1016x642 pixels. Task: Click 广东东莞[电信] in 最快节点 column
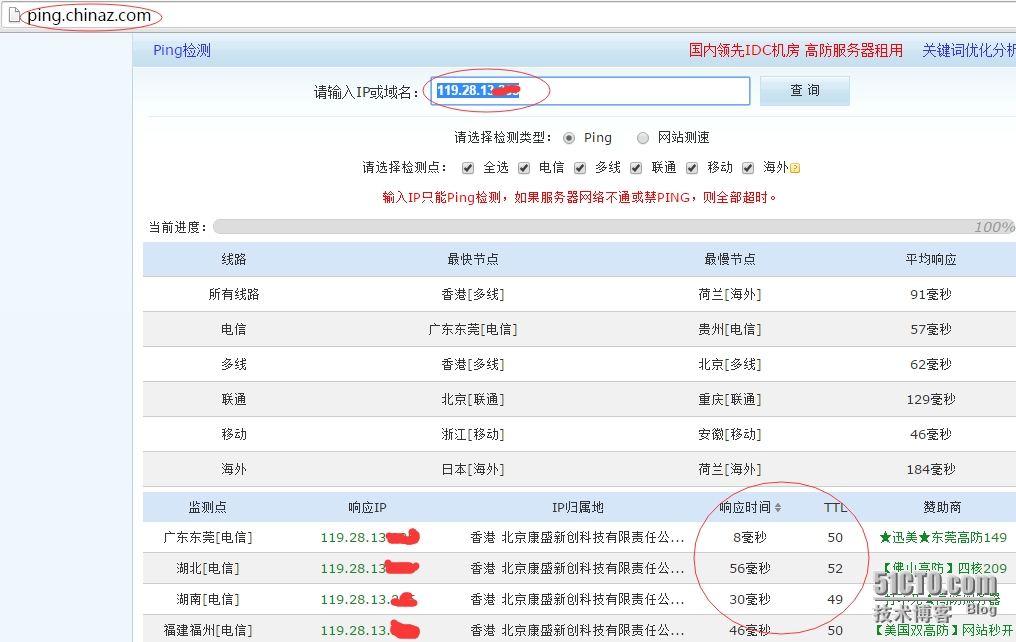click(473, 329)
